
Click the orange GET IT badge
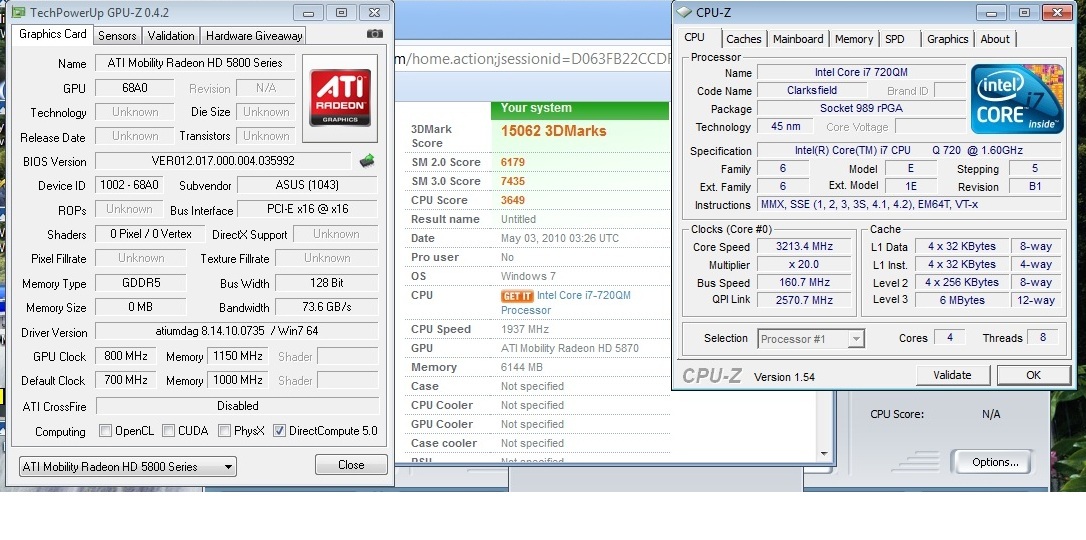click(517, 296)
